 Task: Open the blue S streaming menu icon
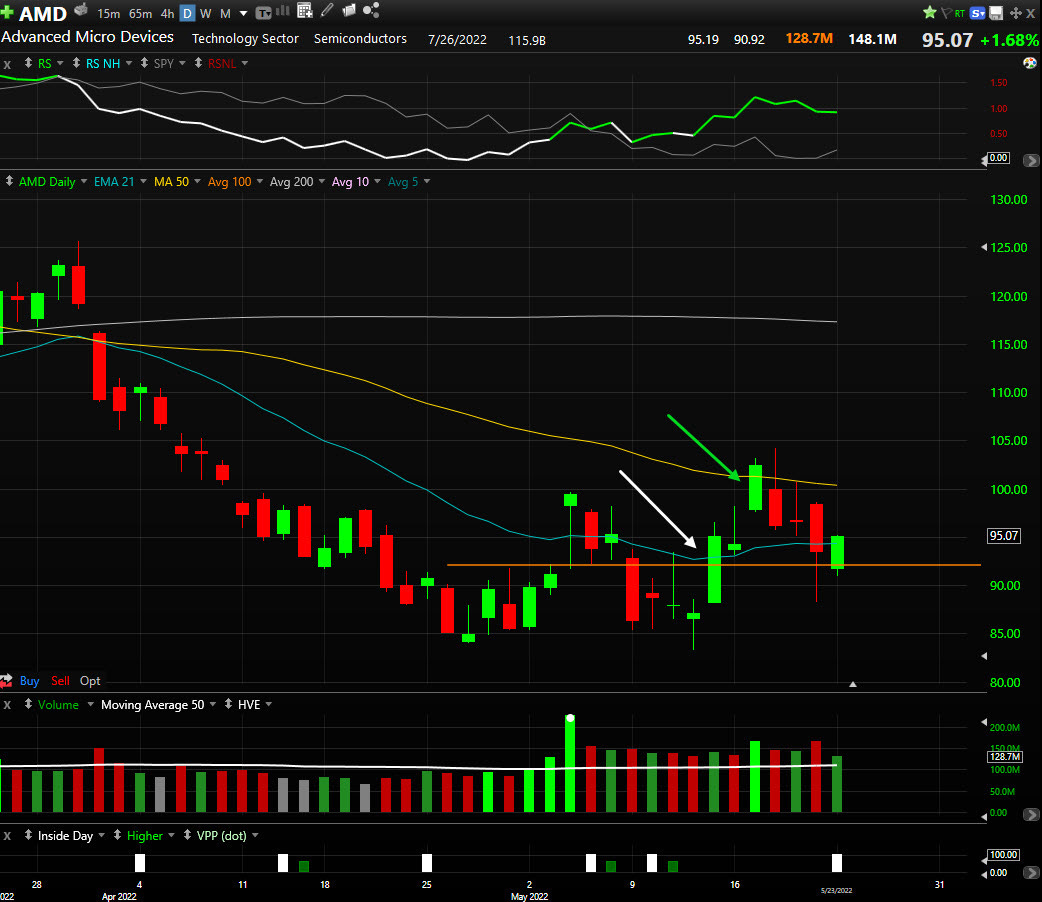978,13
